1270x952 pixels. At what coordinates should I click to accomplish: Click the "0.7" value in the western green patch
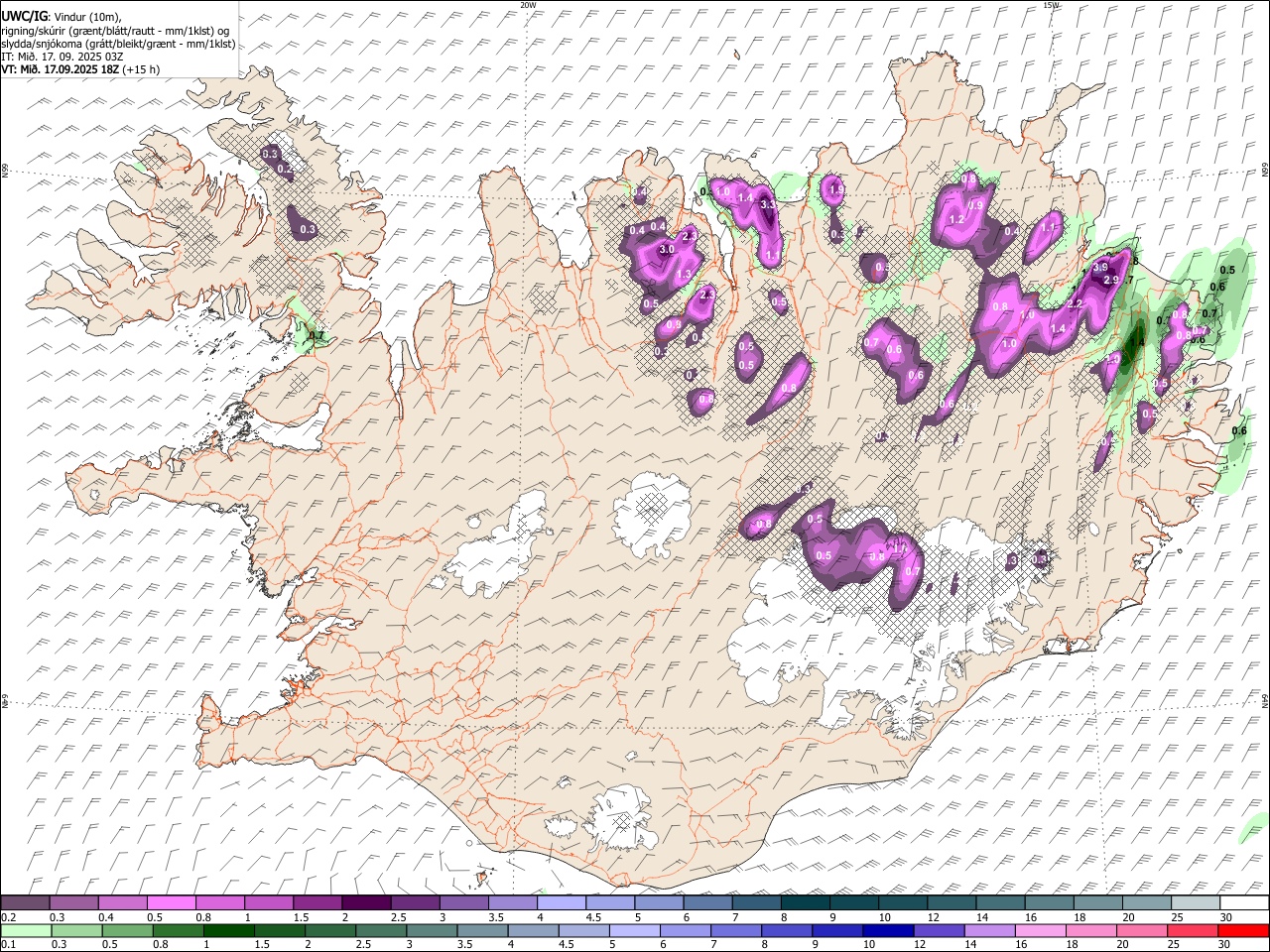(317, 336)
